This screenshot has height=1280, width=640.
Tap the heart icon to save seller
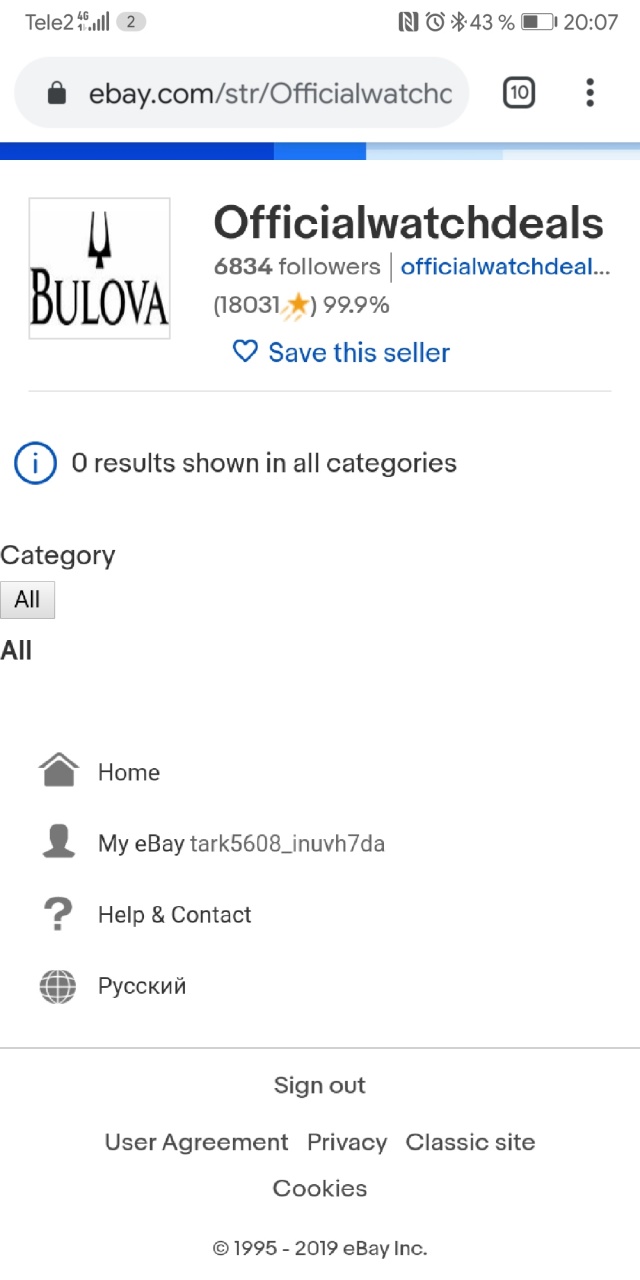[x=245, y=352]
